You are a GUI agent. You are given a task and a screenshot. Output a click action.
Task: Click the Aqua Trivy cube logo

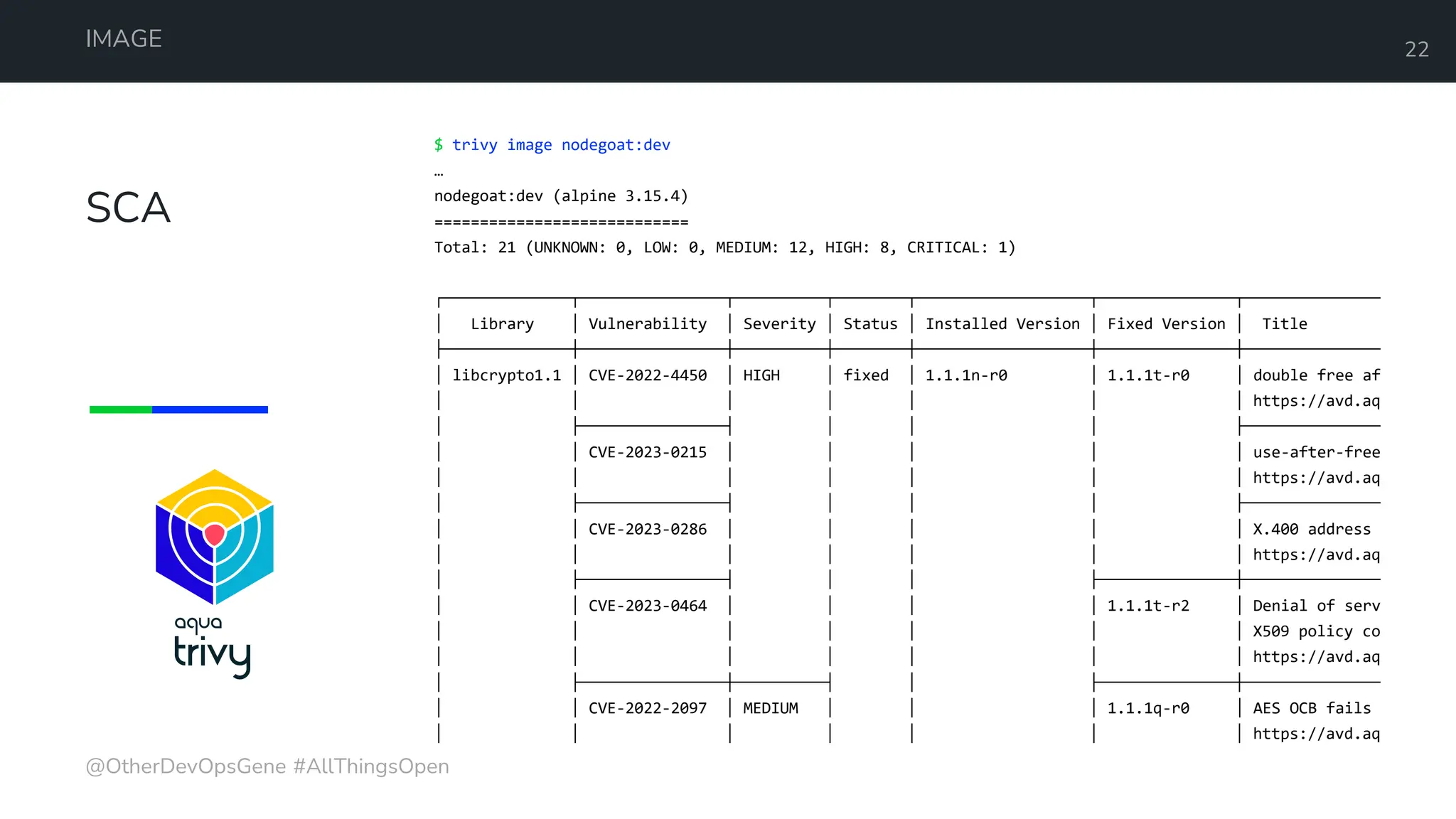pos(214,537)
